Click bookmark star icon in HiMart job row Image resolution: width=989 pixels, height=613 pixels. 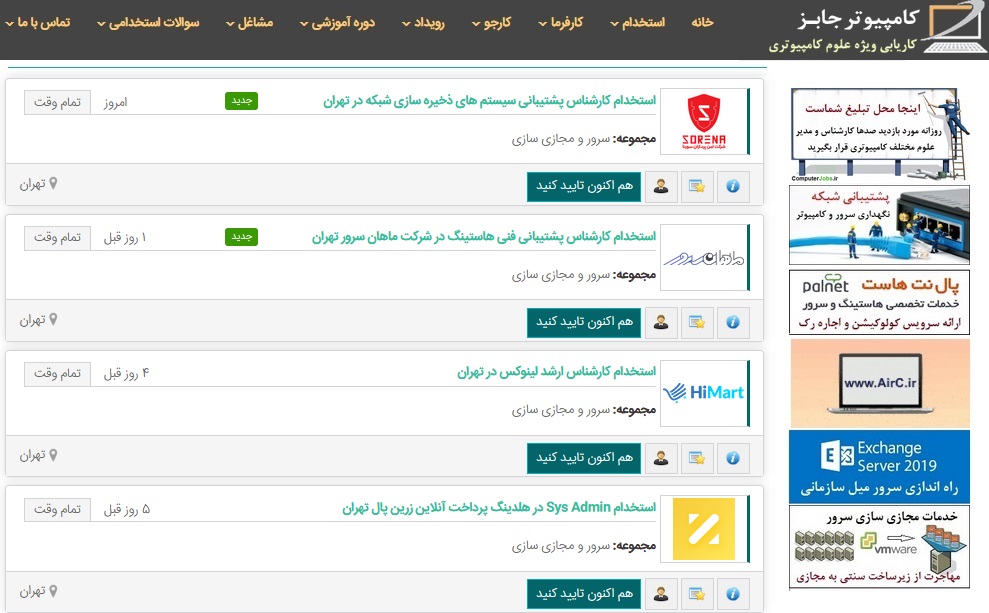[x=697, y=458]
